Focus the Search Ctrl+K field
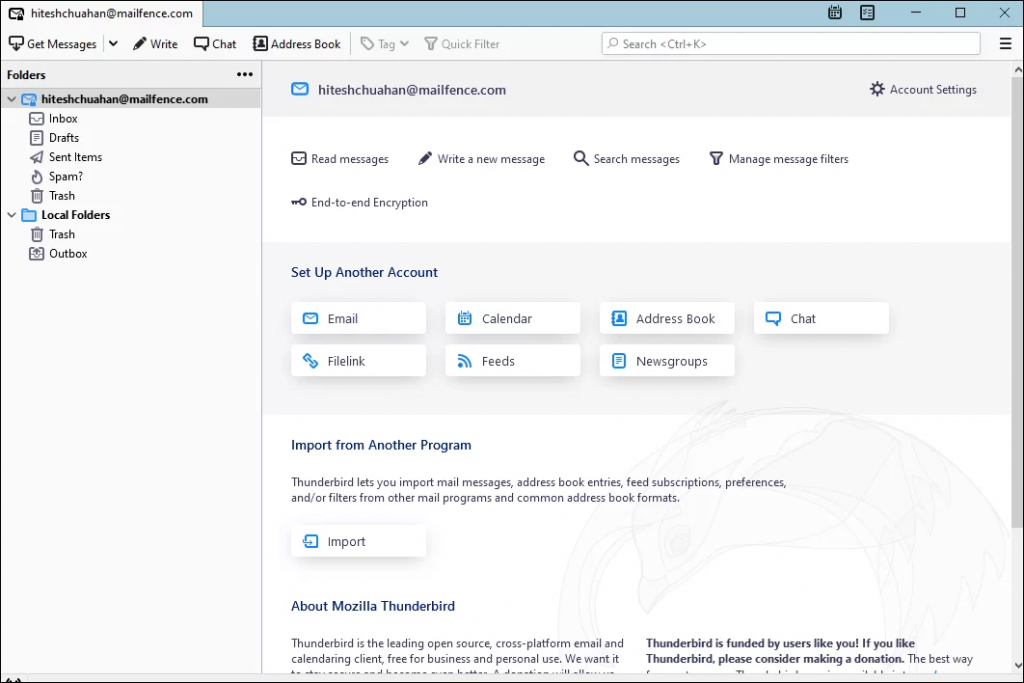 click(791, 44)
